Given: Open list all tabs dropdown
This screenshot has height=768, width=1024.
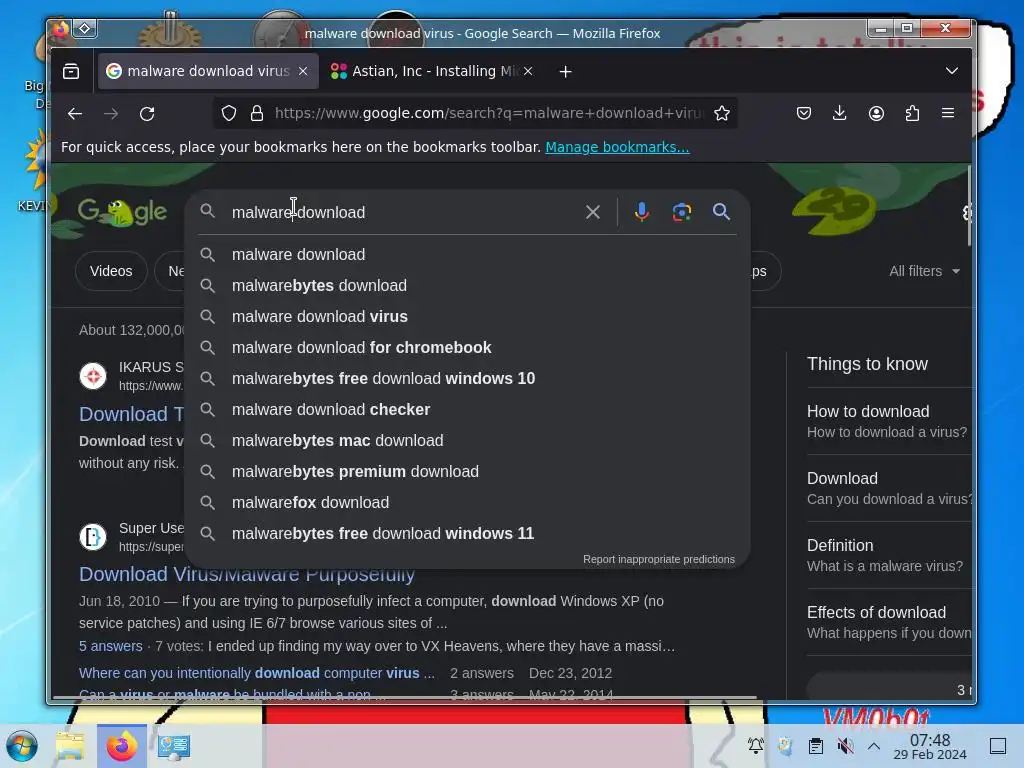Looking at the screenshot, I should (x=952, y=71).
